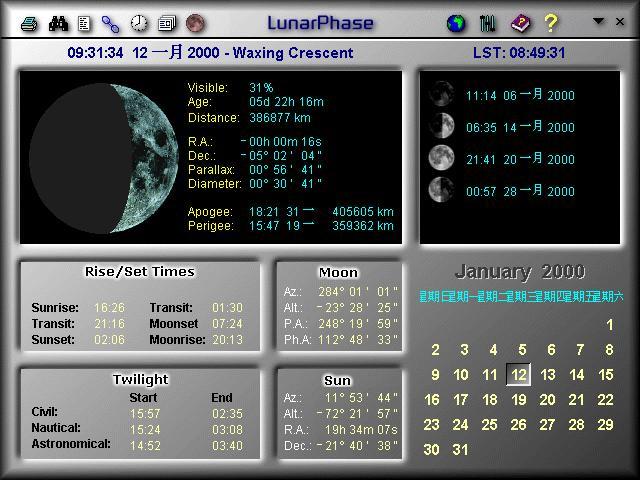Viewport: 640px width, 480px height.
Task: Select the last quarter moon icon
Action: tap(442, 189)
